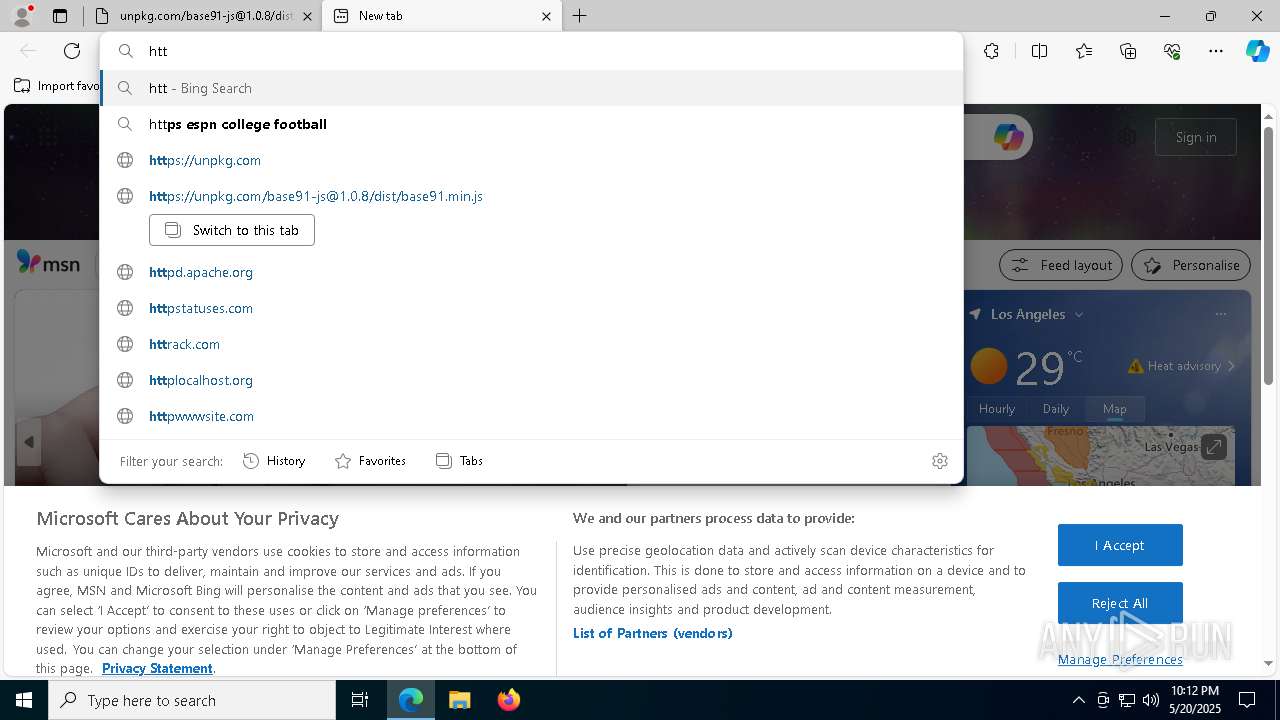The height and width of the screenshot is (720, 1280).
Task: Open the weather card more options
Action: click(1220, 314)
